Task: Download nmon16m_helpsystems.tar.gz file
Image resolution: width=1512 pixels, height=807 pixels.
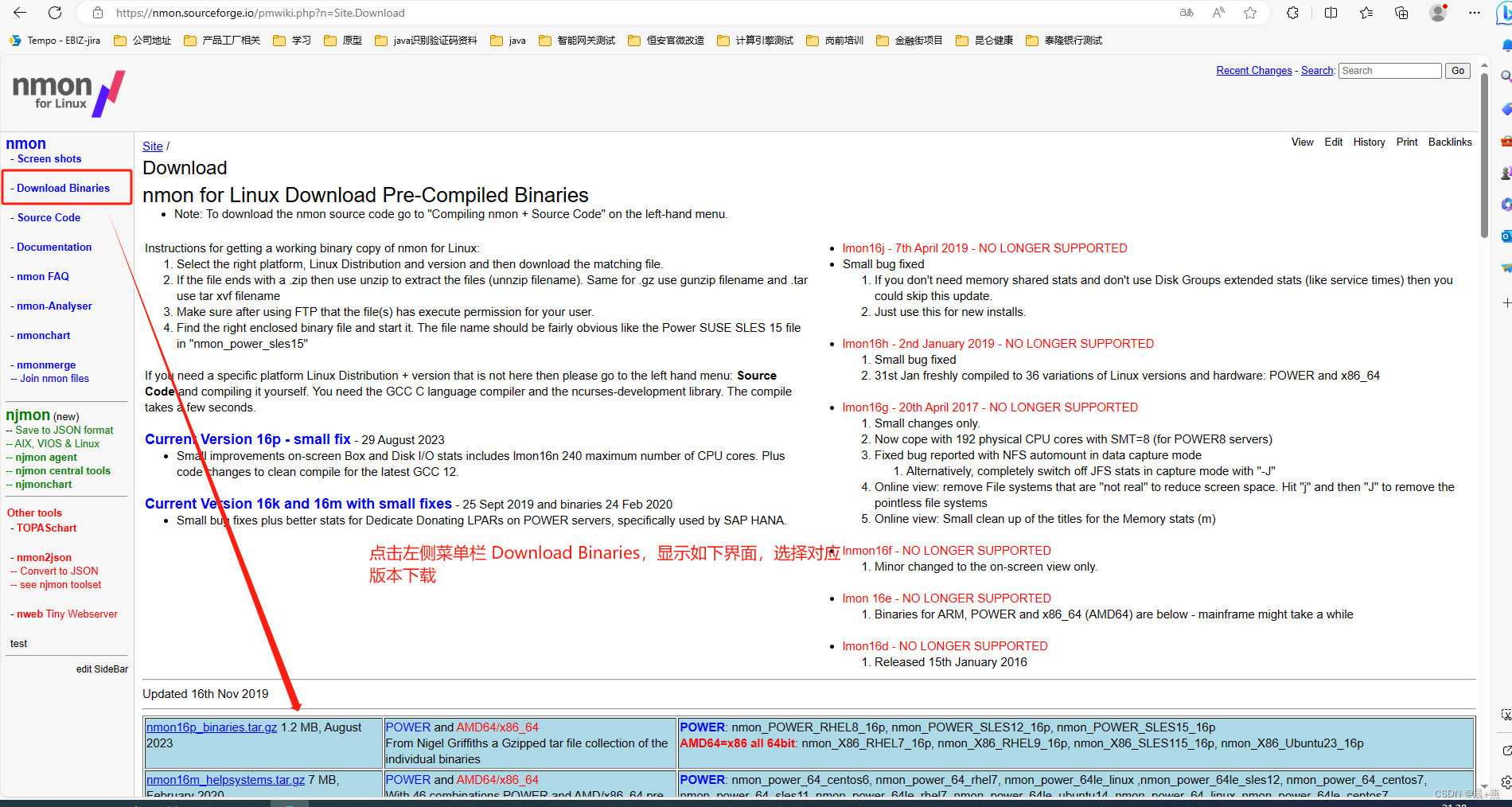Action: [x=225, y=780]
